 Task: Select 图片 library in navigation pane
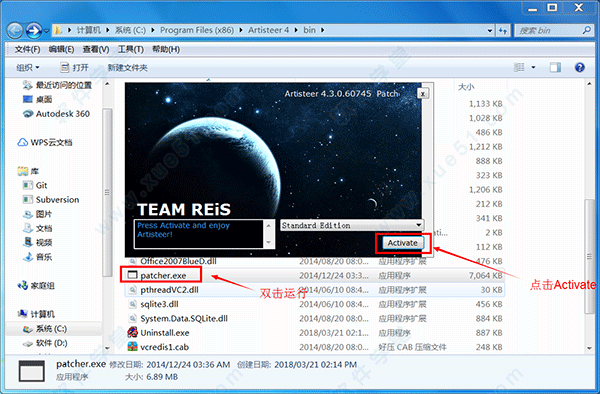pos(38,214)
